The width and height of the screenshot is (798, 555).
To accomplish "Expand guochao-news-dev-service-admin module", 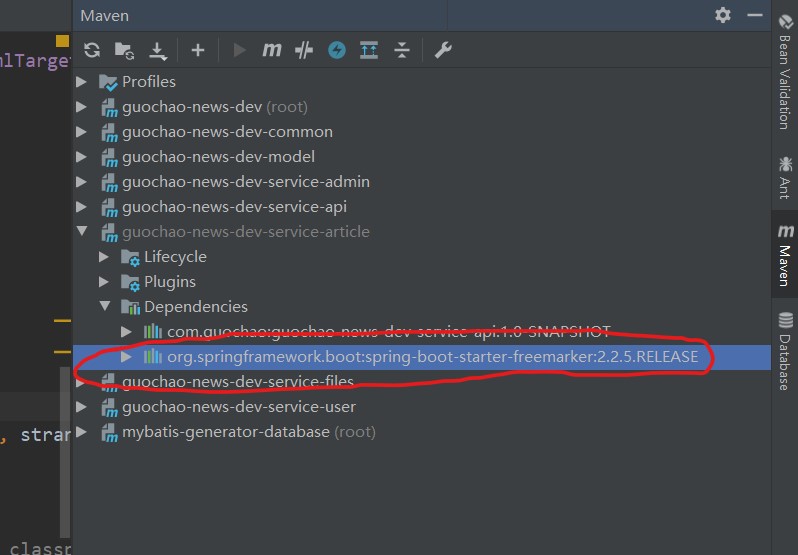I will 81,181.
